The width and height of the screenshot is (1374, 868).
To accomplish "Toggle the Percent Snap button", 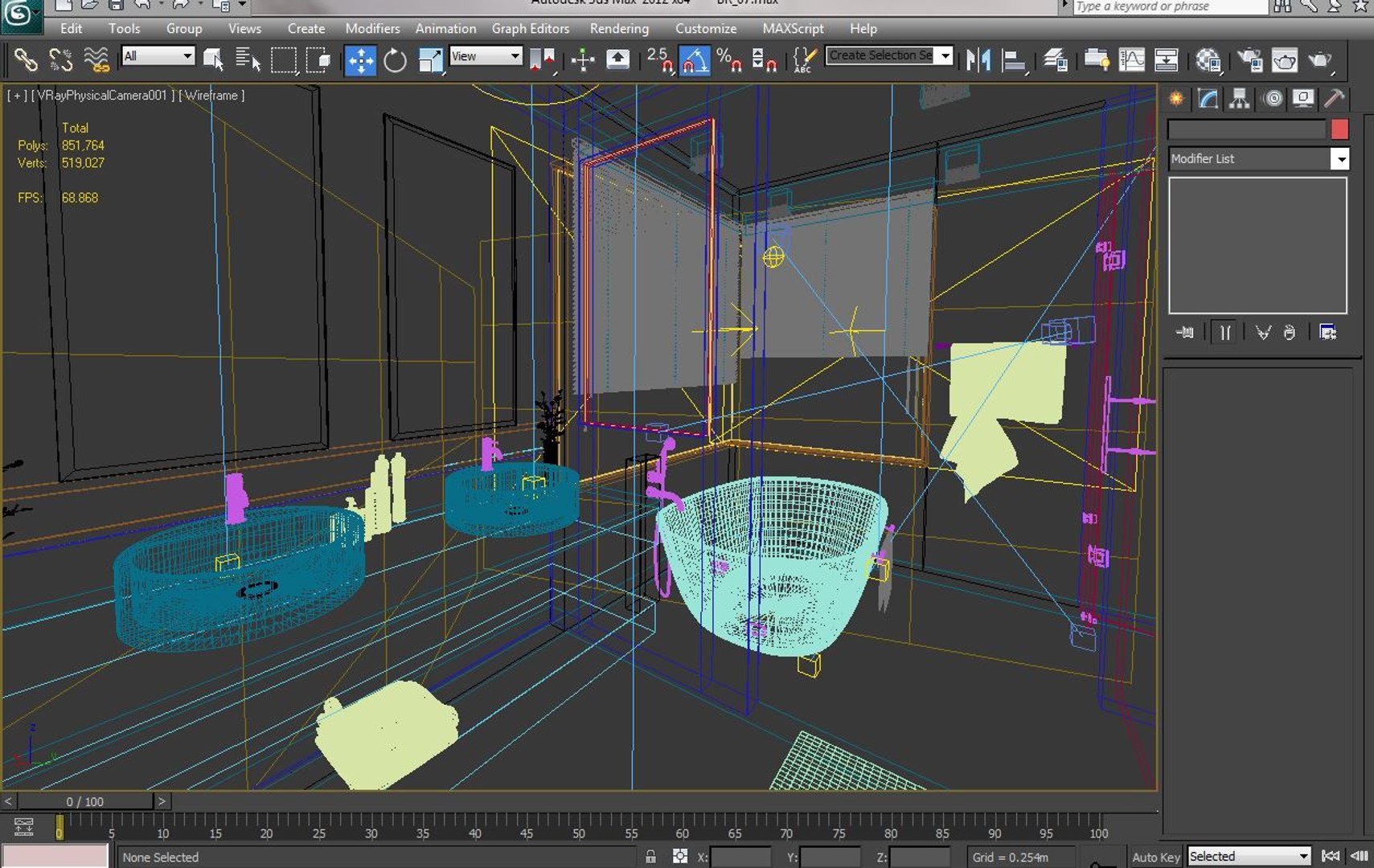I will click(729, 59).
